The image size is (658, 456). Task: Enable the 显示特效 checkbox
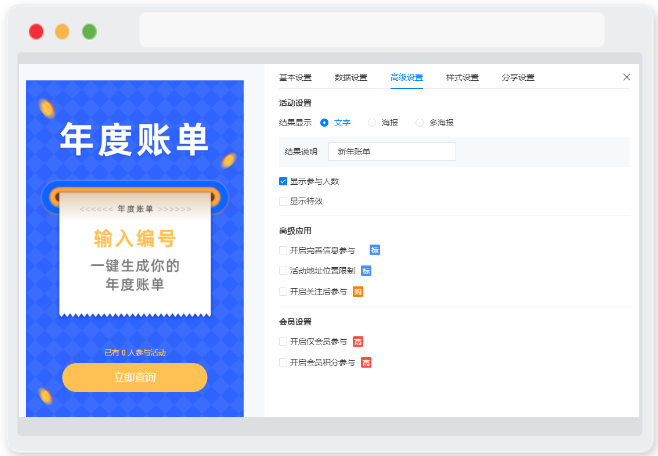click(x=283, y=201)
